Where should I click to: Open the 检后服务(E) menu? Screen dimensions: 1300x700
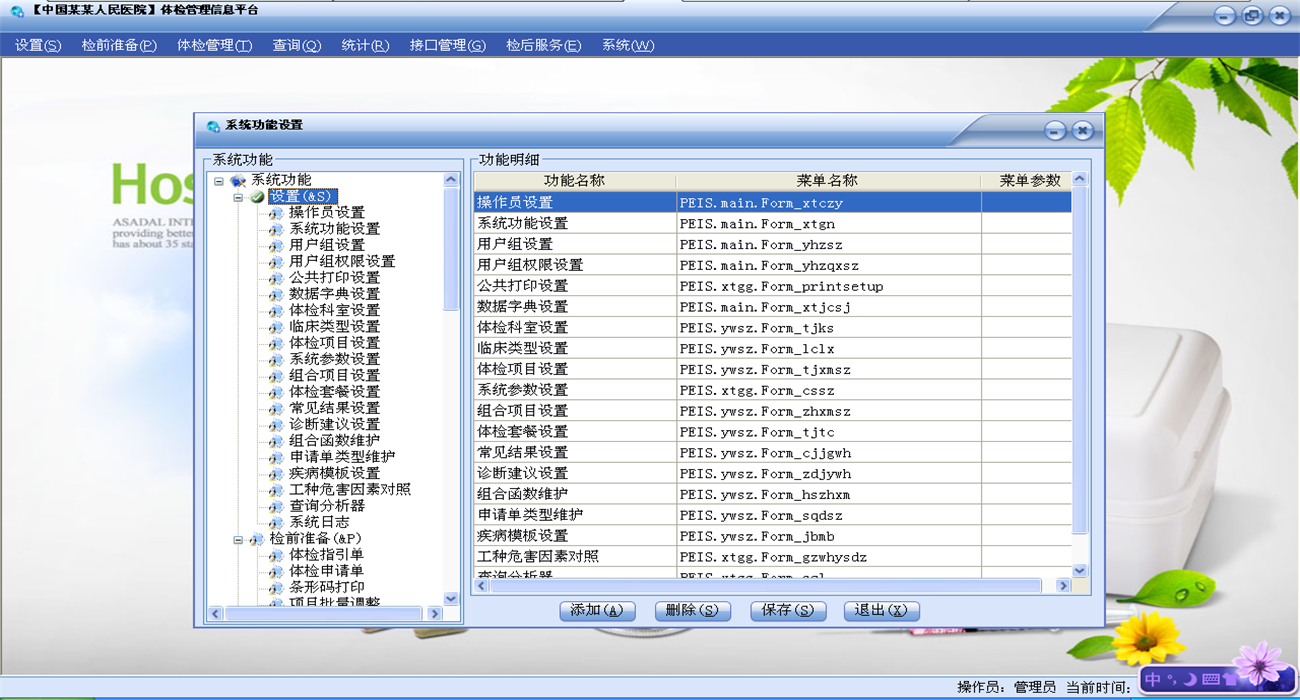pyautogui.click(x=544, y=45)
